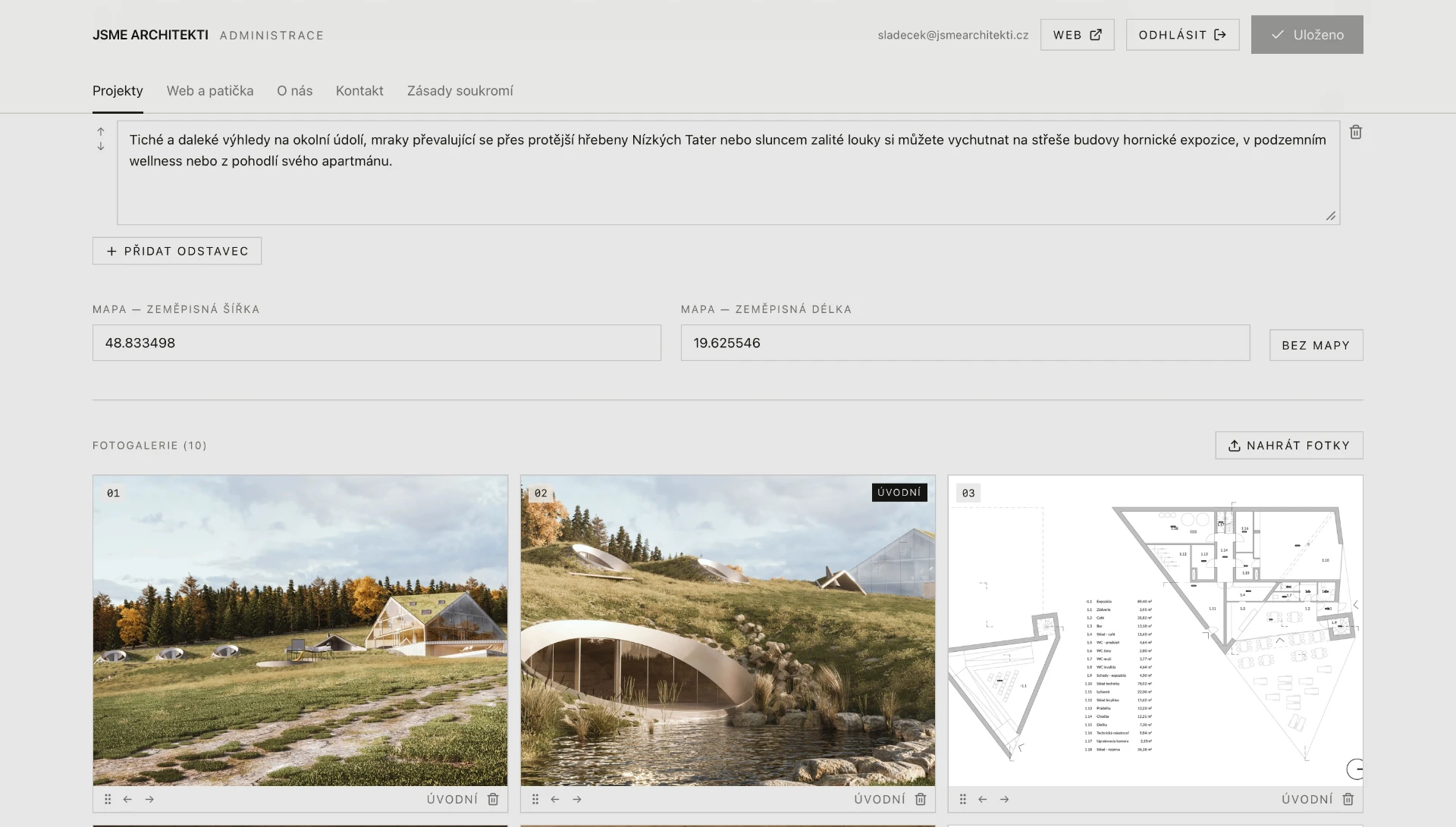Focus the longitude field 19.625546

(x=965, y=343)
